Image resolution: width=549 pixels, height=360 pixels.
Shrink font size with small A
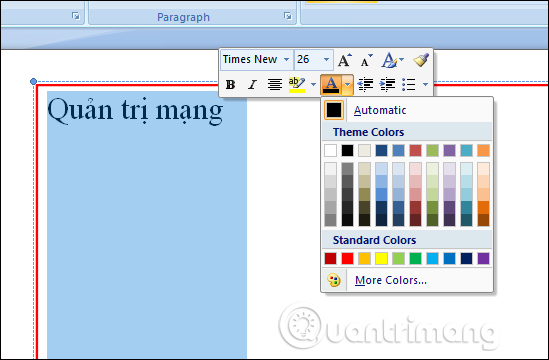click(367, 60)
